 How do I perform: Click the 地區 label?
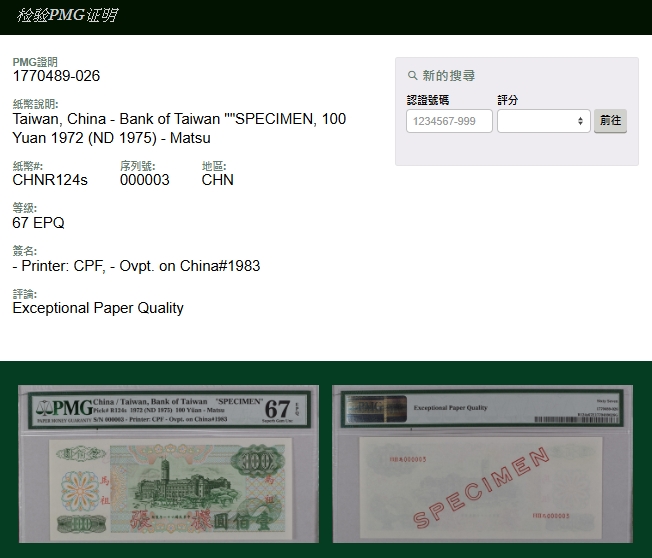(214, 166)
